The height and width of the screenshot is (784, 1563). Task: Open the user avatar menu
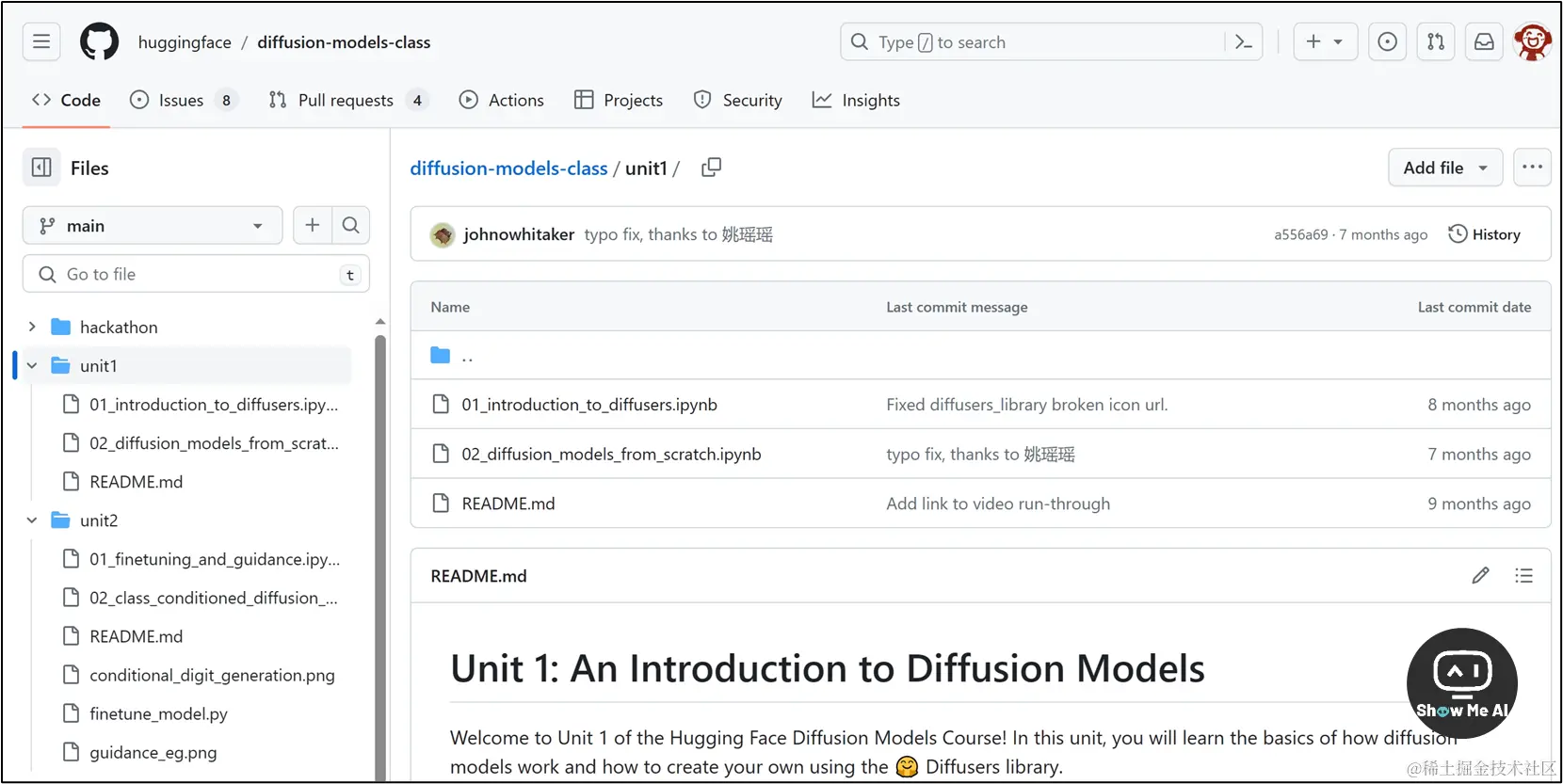click(1533, 41)
